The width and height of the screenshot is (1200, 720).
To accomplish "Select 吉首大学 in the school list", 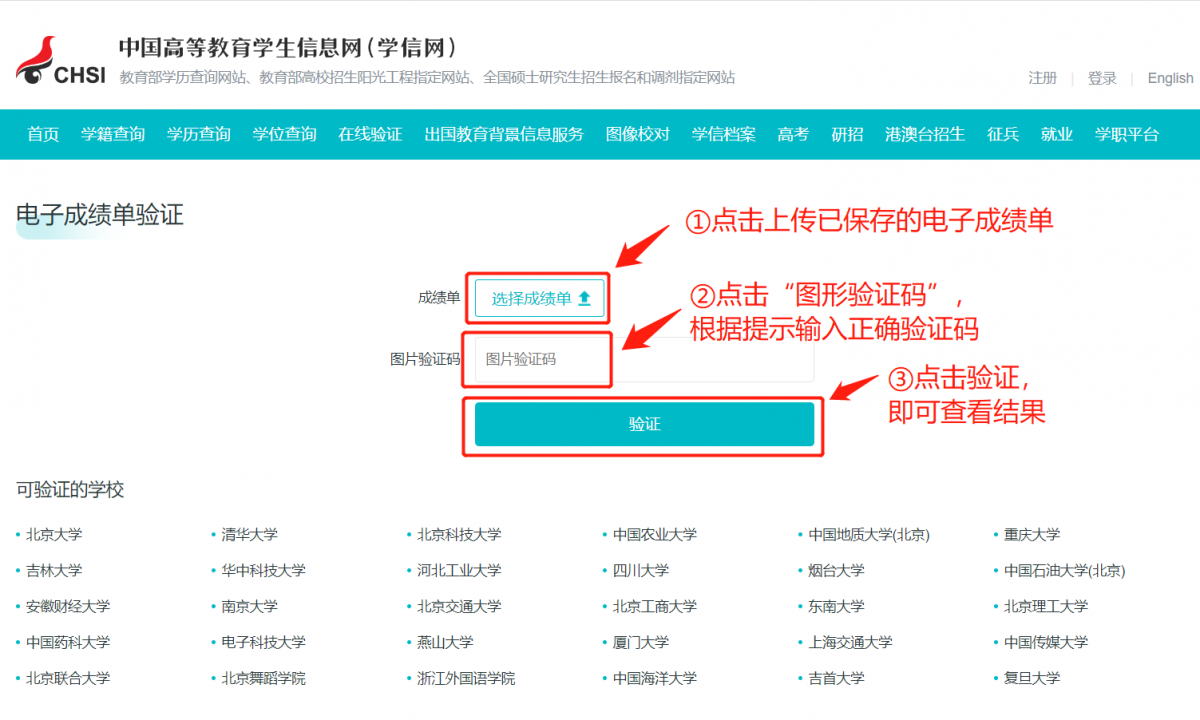I will click(x=836, y=679).
